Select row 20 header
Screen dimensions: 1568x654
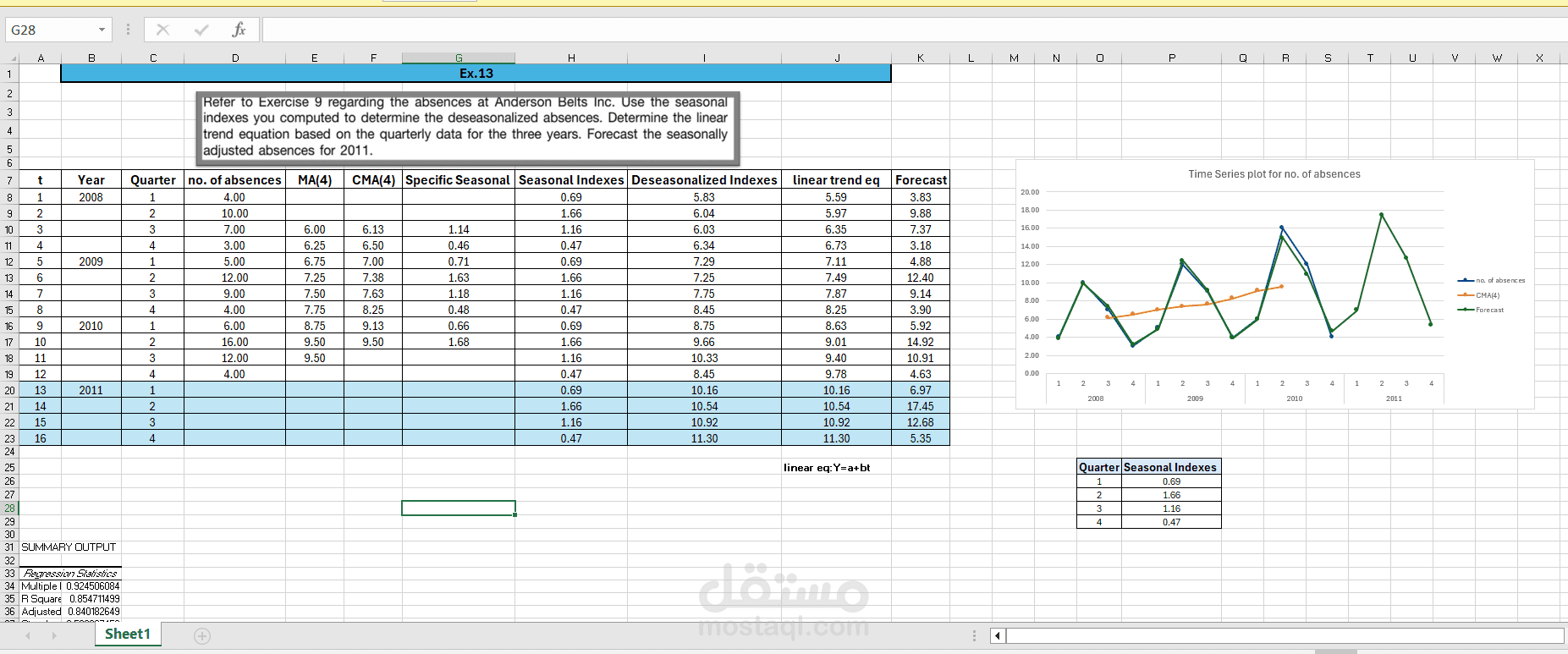(x=9, y=390)
